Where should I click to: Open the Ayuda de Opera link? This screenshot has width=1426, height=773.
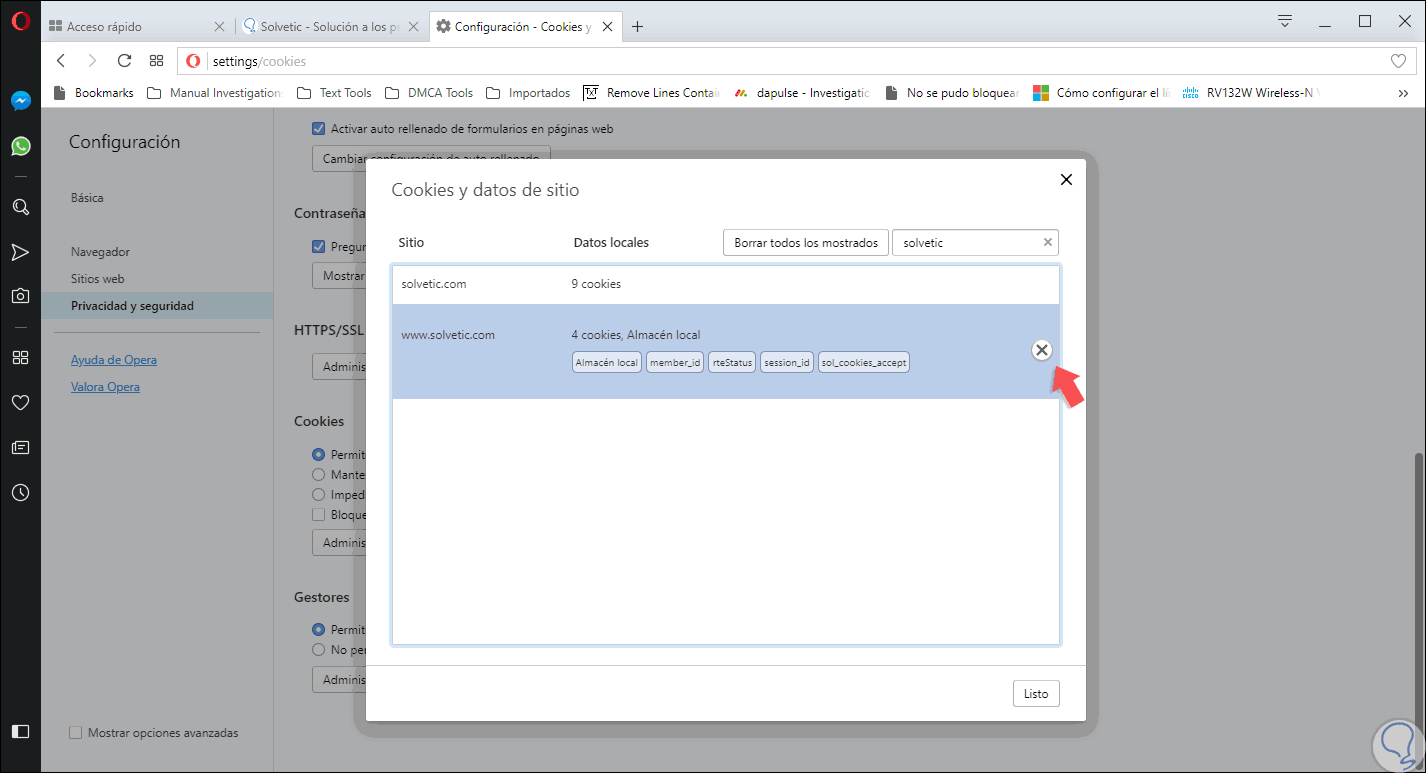coord(114,360)
